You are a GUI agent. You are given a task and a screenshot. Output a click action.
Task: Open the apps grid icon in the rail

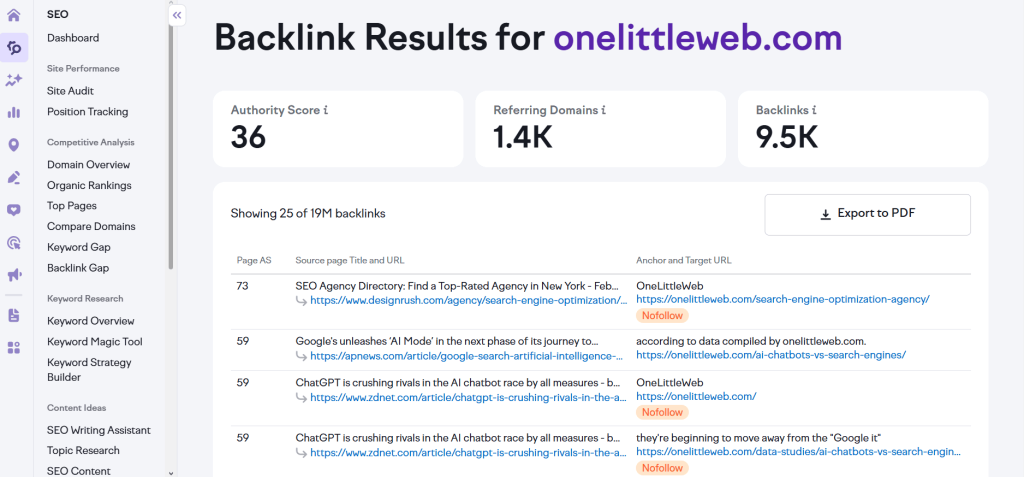coord(14,348)
